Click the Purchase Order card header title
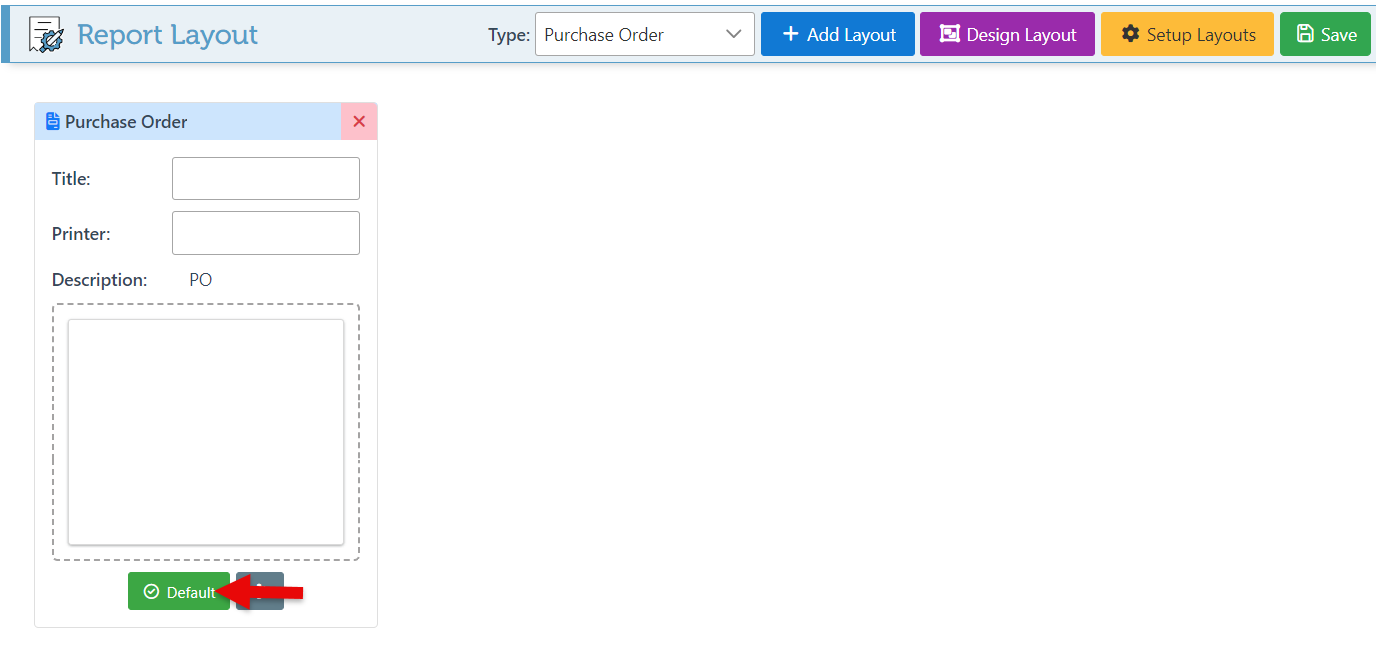This screenshot has width=1376, height=647. [126, 122]
